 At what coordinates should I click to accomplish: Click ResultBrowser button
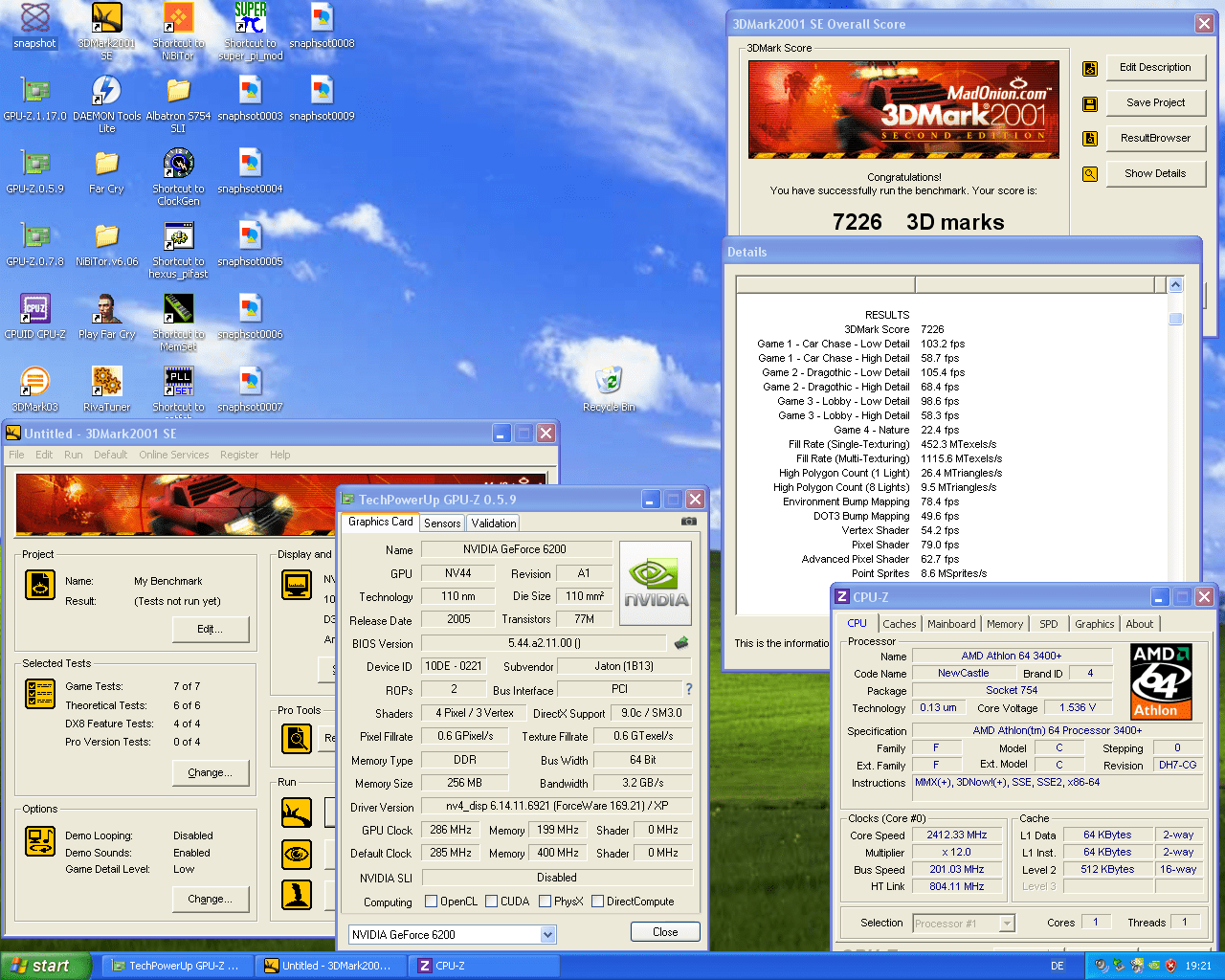(1155, 139)
